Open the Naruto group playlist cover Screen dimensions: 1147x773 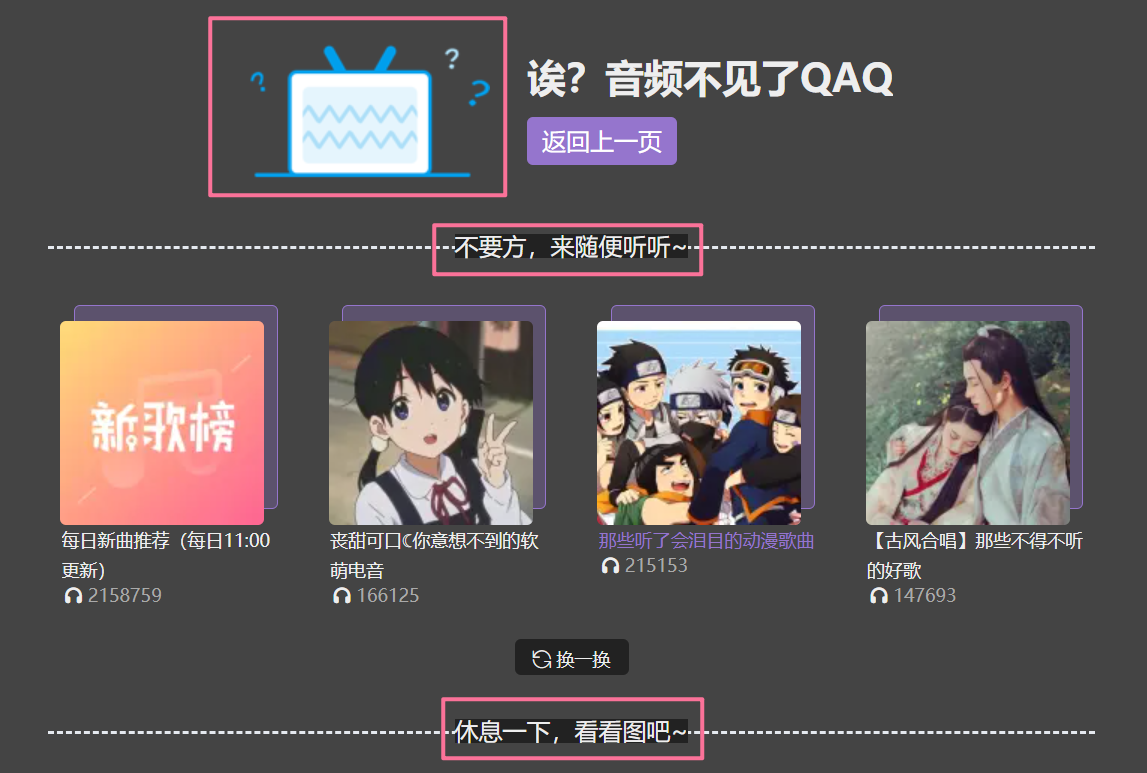(x=699, y=423)
